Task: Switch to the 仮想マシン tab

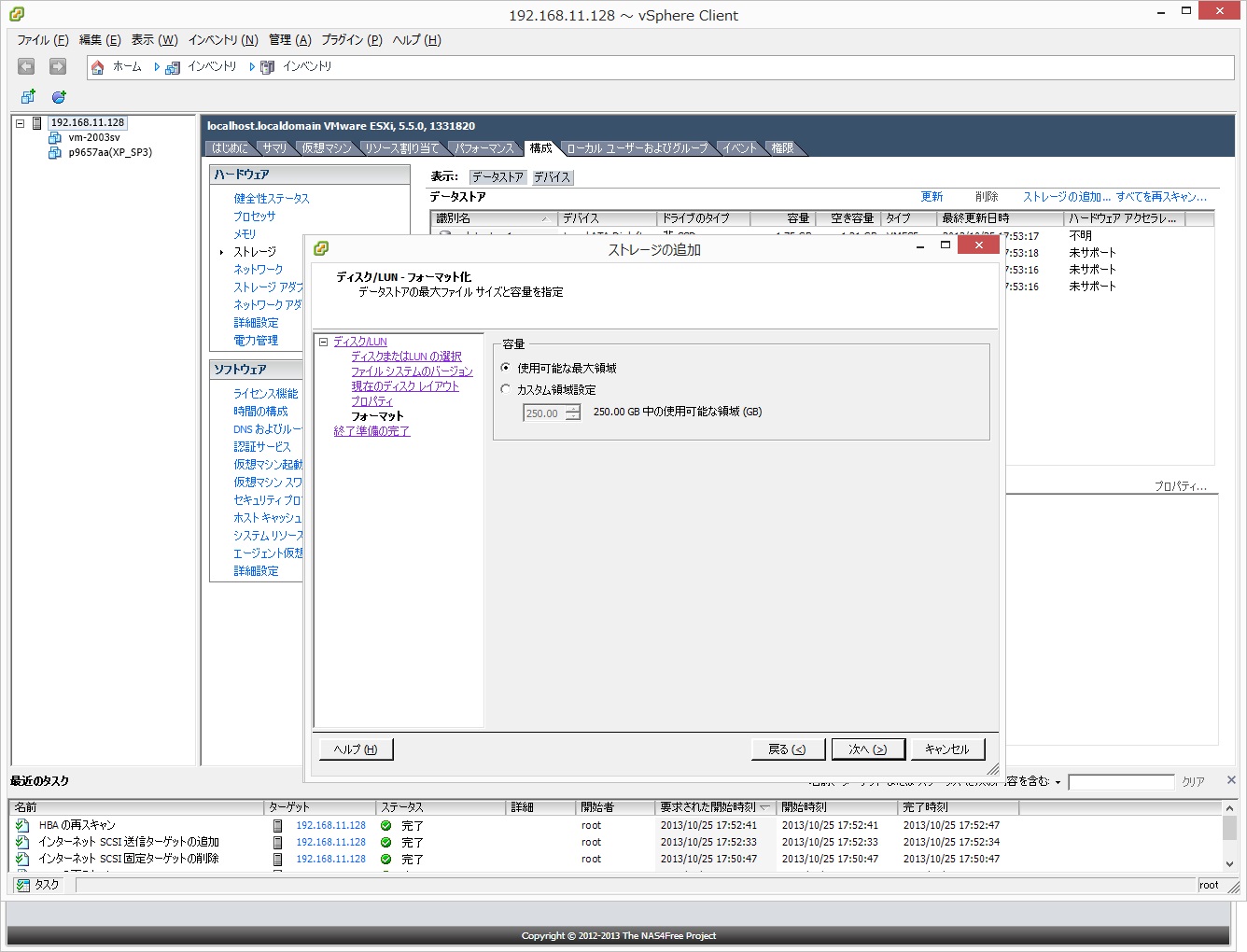Action: (327, 148)
